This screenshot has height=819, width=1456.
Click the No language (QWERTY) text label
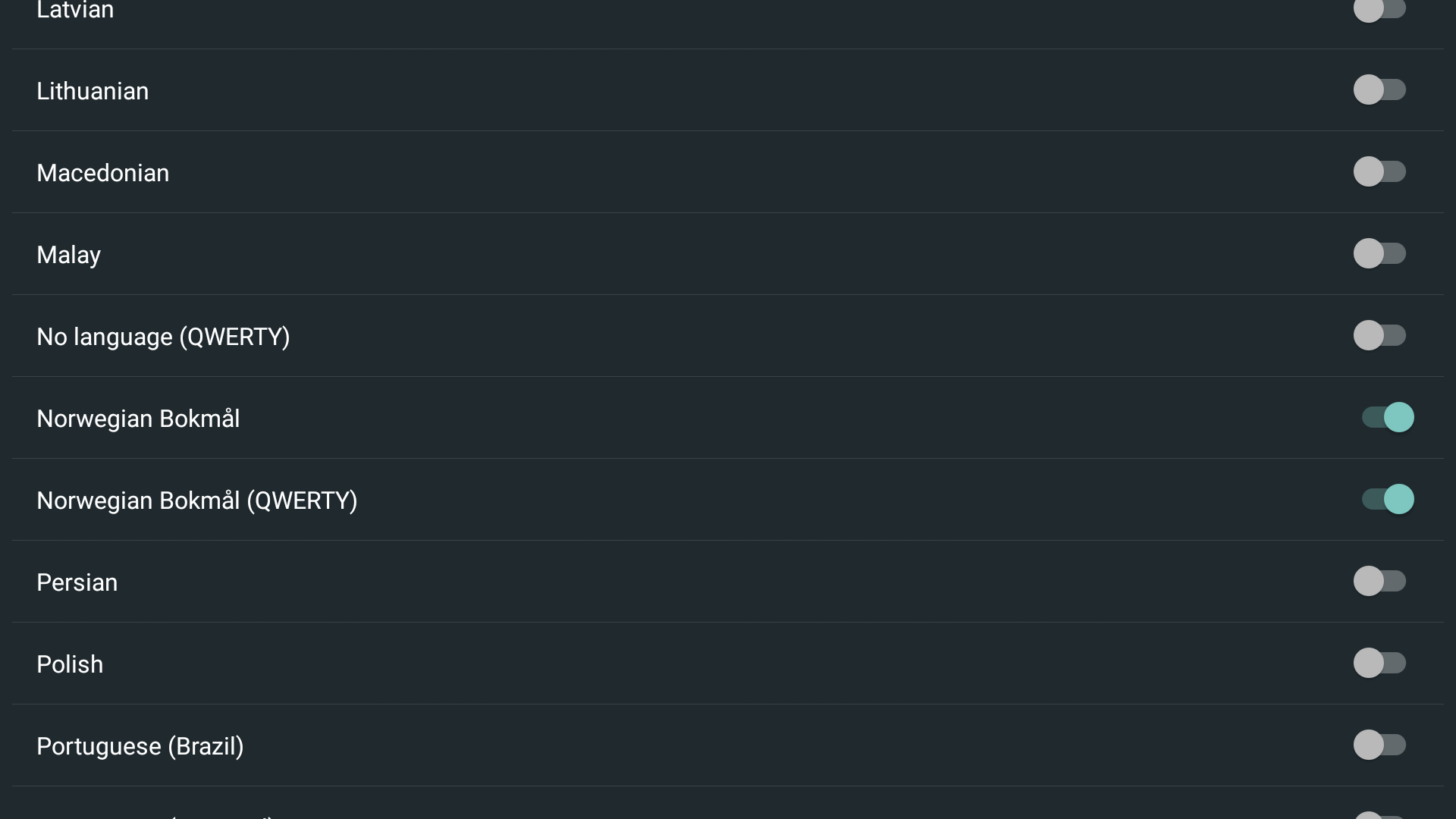[163, 337]
